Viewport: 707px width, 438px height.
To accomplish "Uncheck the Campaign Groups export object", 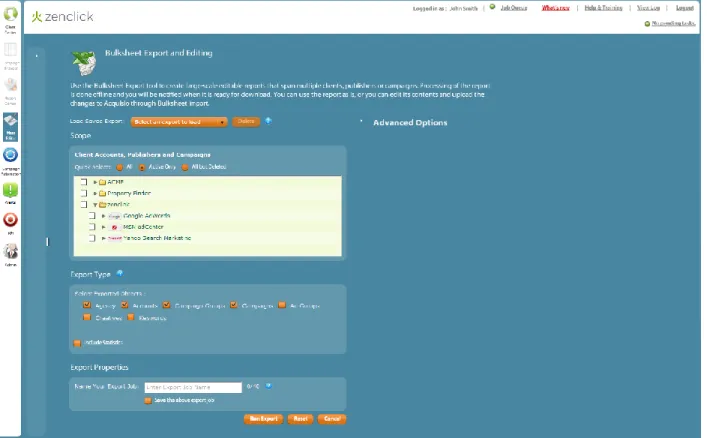I will pyautogui.click(x=166, y=305).
